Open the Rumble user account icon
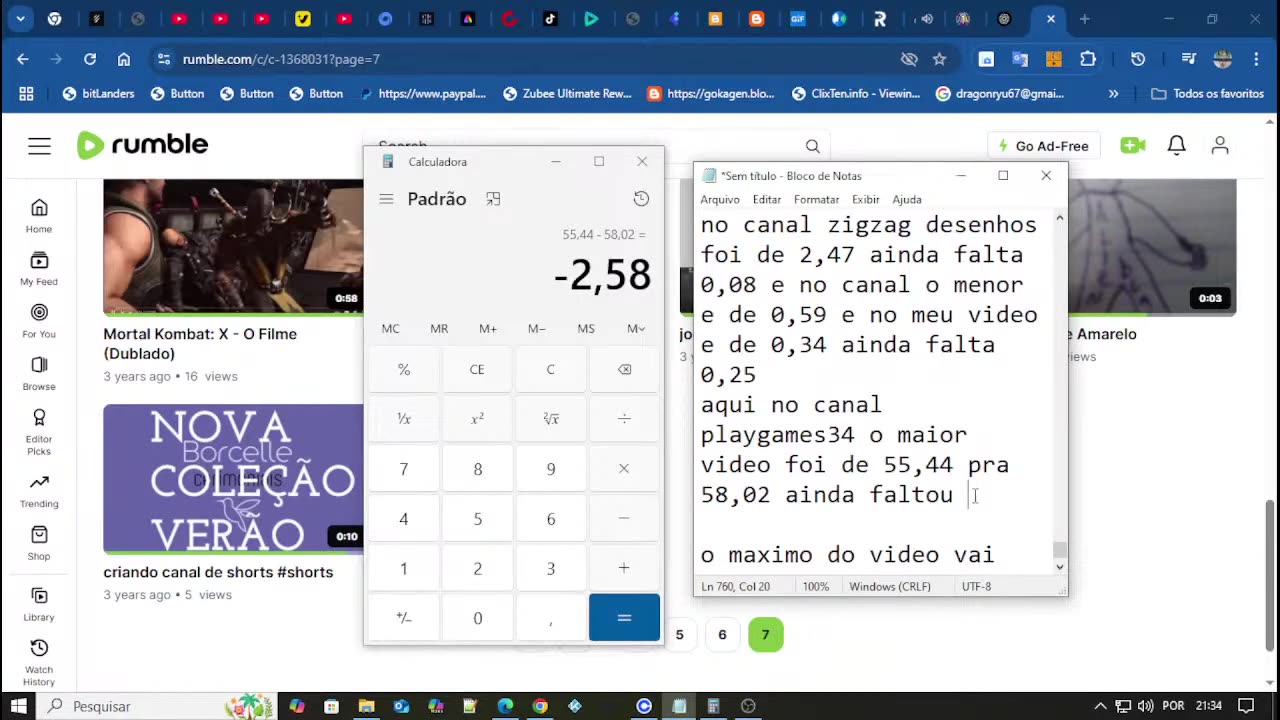The image size is (1280, 720). tap(1220, 146)
